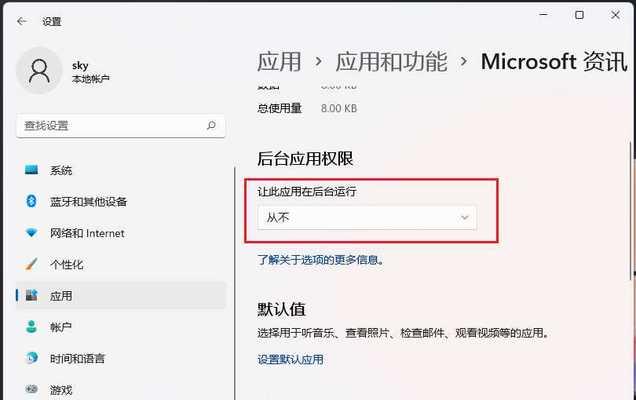The image size is (636, 400).
Task: Go back with the arrow icon
Action: (22, 21)
